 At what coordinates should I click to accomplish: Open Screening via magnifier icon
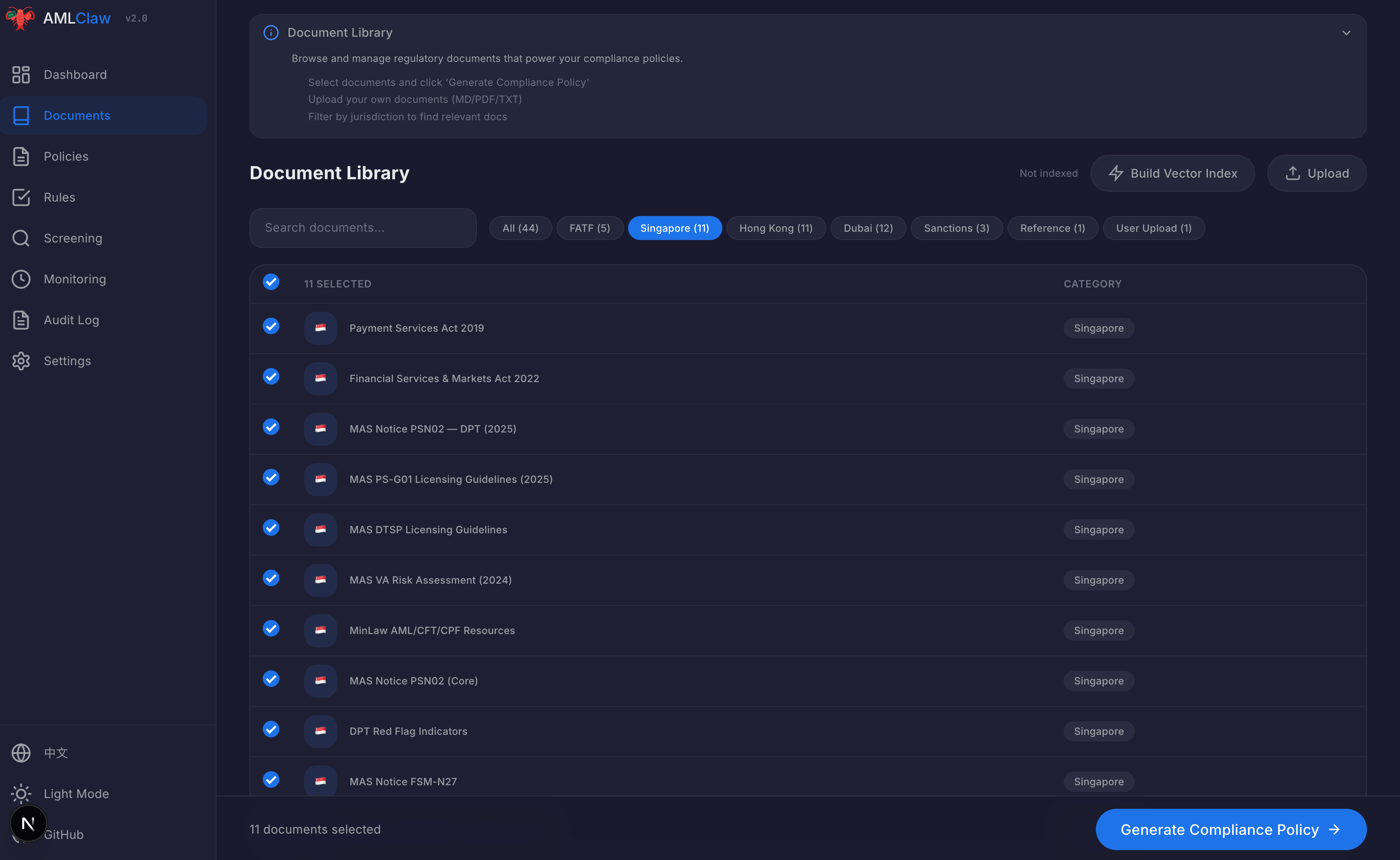pos(21,238)
